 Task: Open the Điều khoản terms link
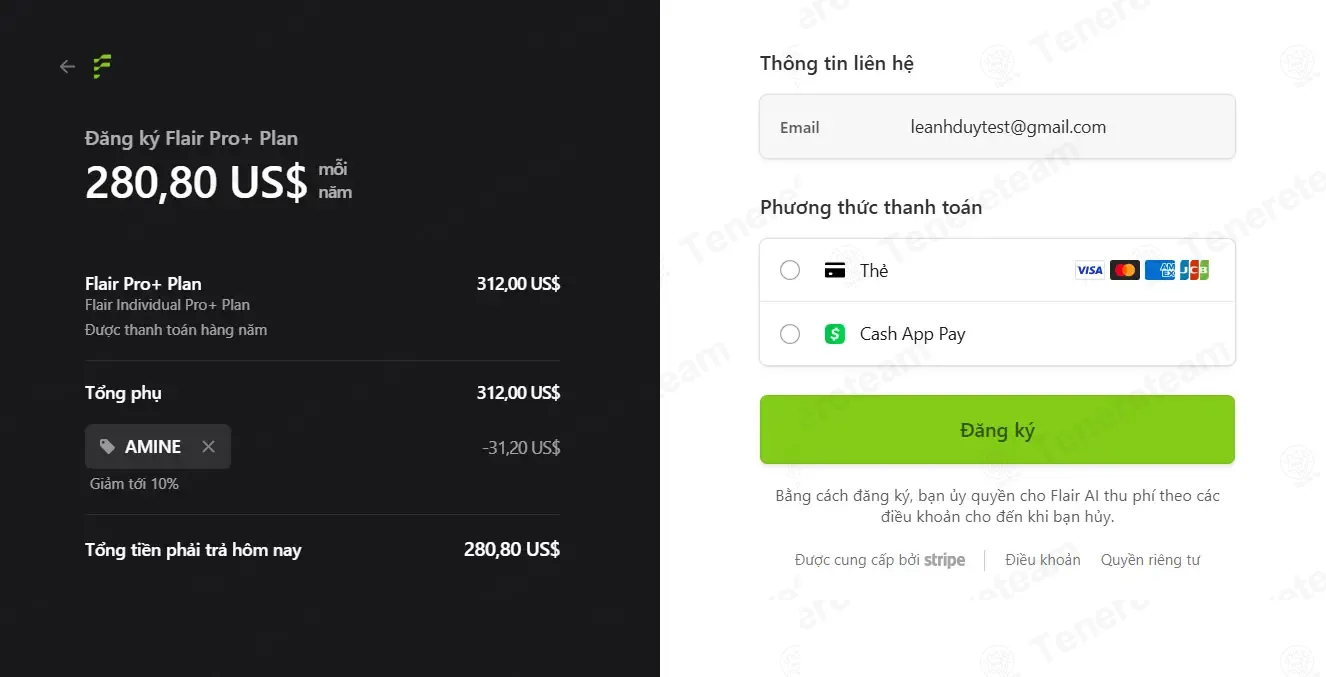1043,560
